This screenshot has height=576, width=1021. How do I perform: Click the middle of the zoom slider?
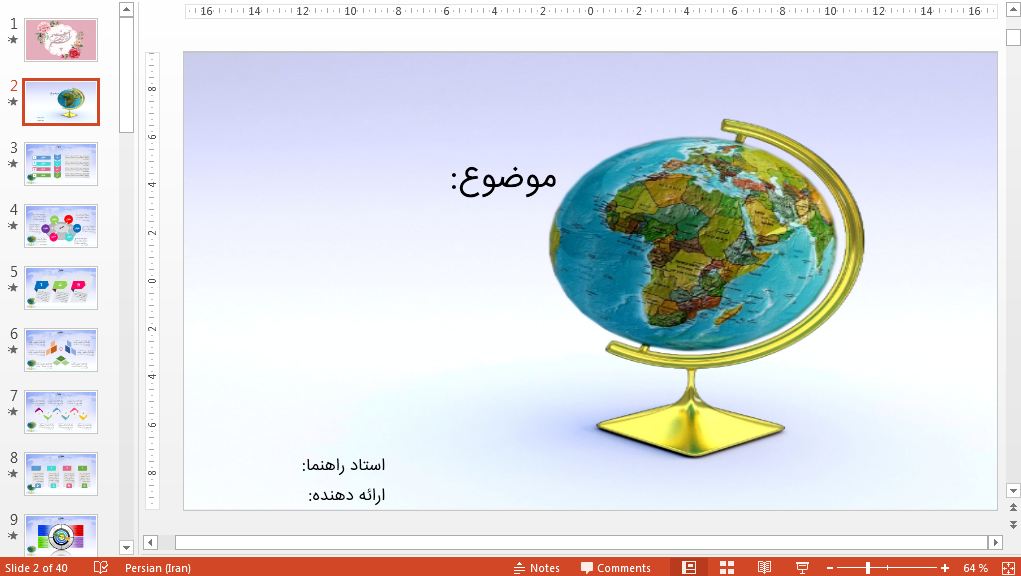[888, 567]
